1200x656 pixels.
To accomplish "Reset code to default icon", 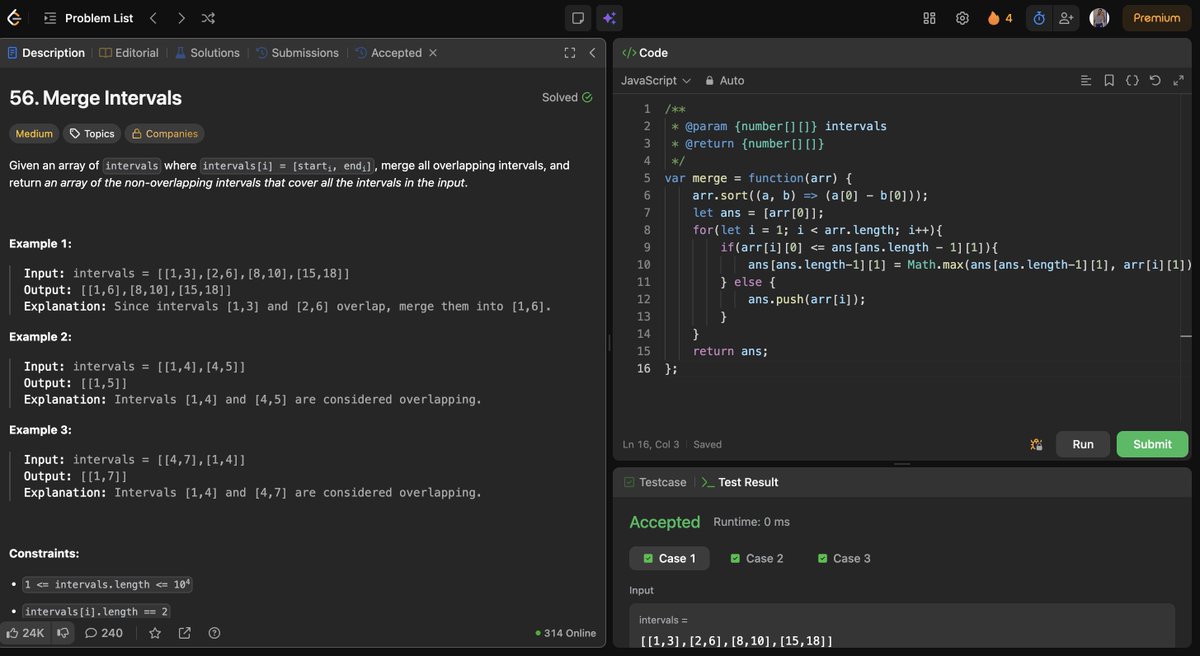I will point(1155,80).
